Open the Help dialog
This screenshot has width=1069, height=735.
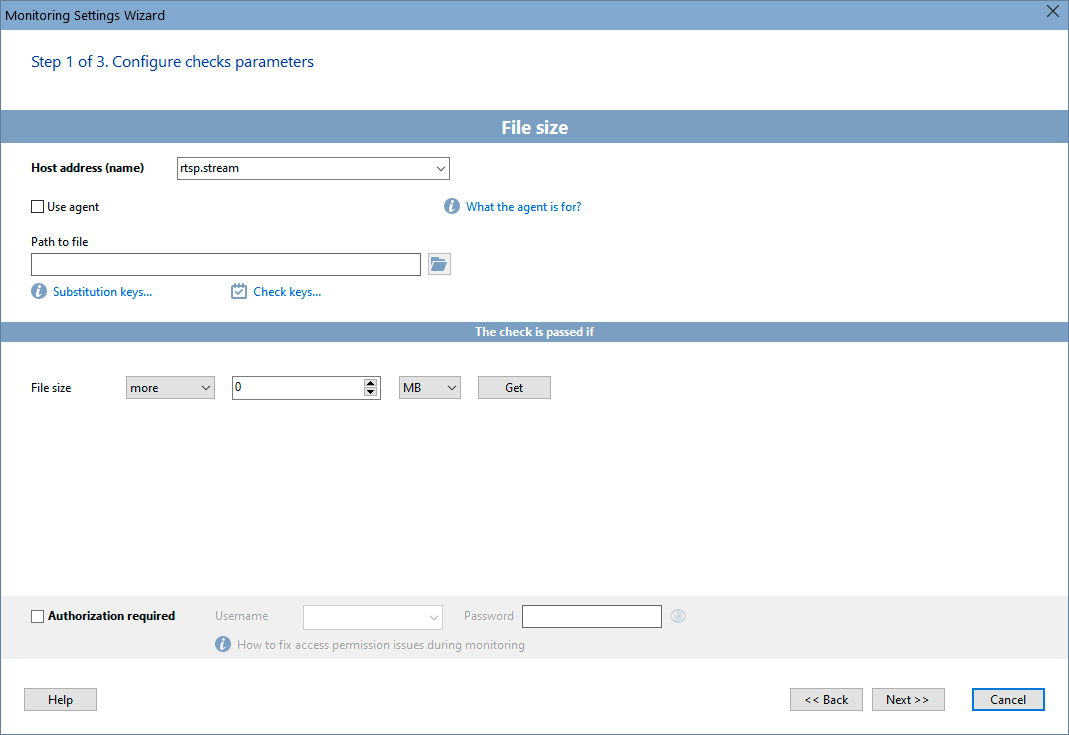(60, 699)
